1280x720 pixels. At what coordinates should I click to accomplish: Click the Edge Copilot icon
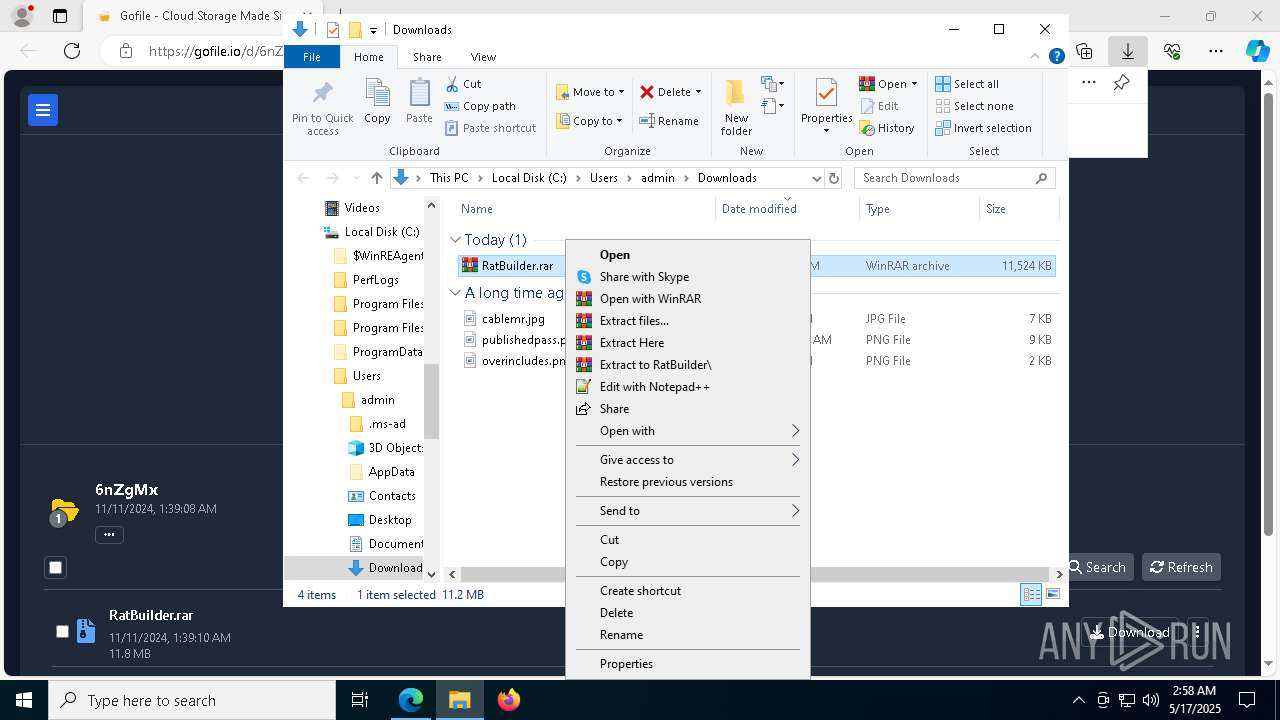pyautogui.click(x=1257, y=51)
